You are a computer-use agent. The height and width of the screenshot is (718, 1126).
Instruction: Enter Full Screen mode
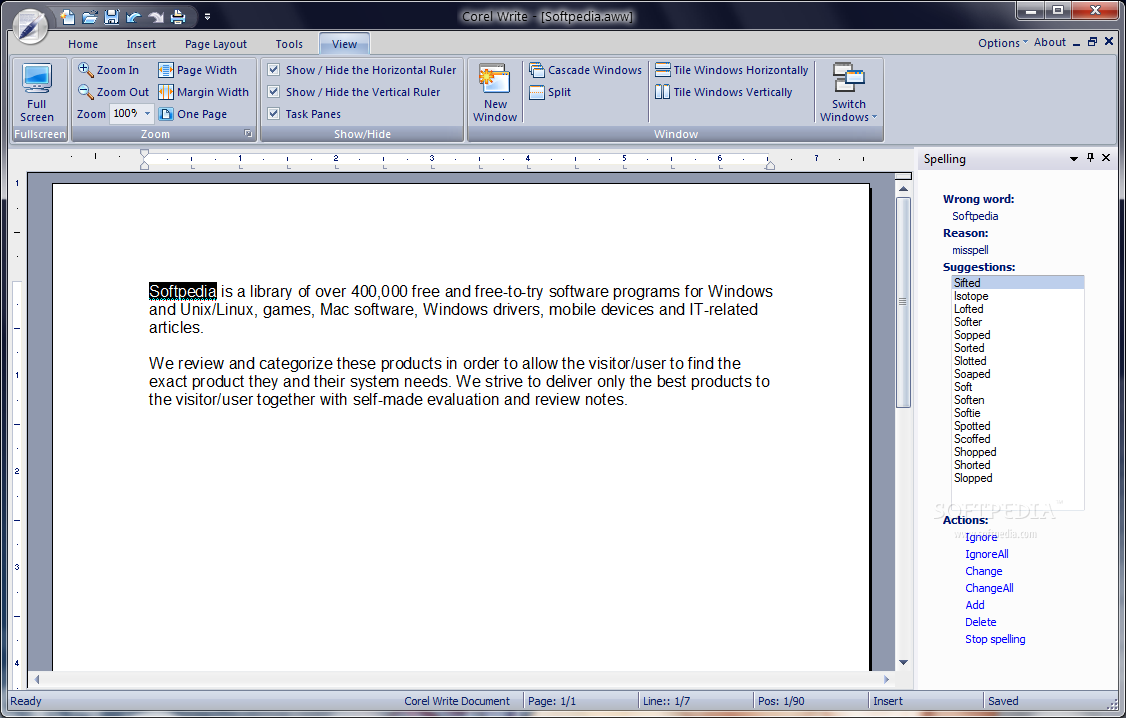pos(37,93)
